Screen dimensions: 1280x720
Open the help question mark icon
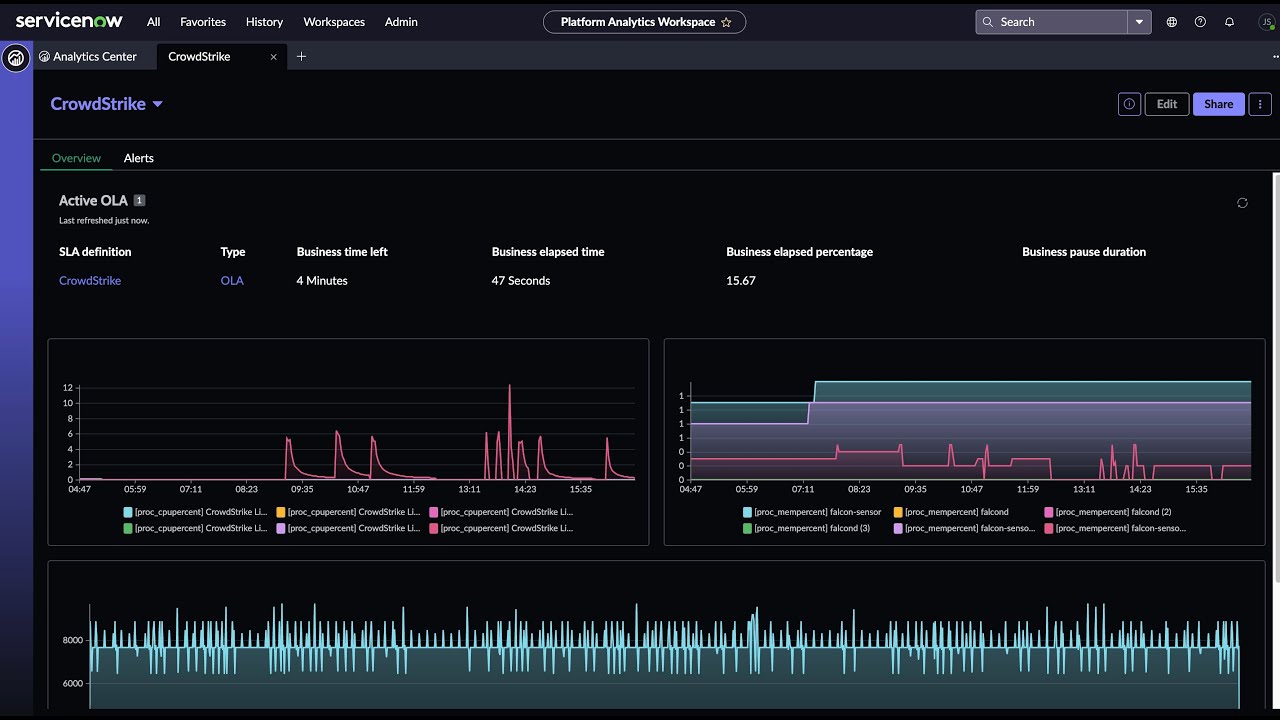pyautogui.click(x=1200, y=22)
